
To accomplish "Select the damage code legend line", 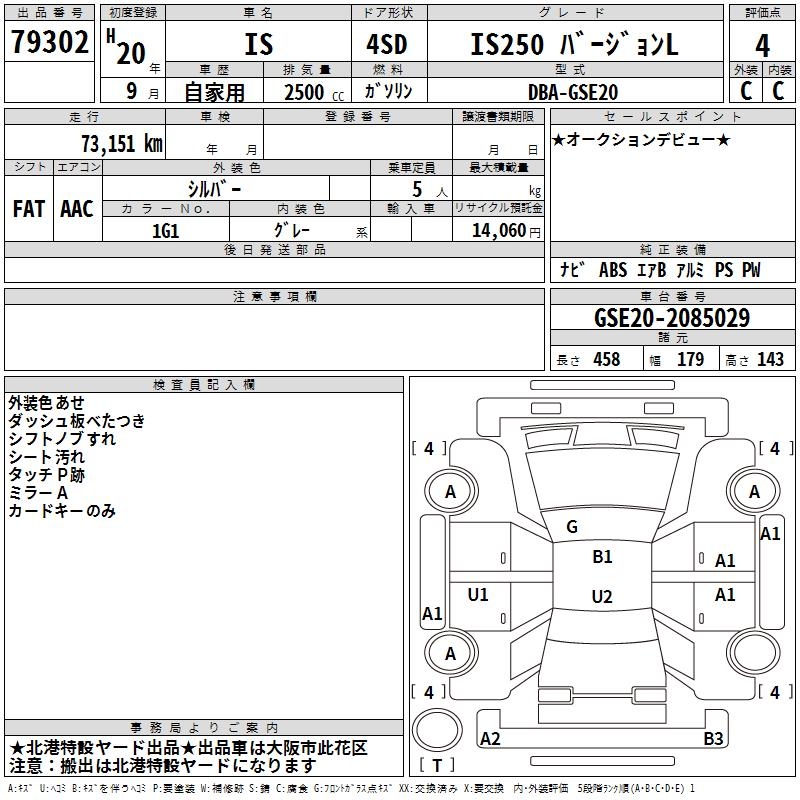I will click(x=351, y=789).
